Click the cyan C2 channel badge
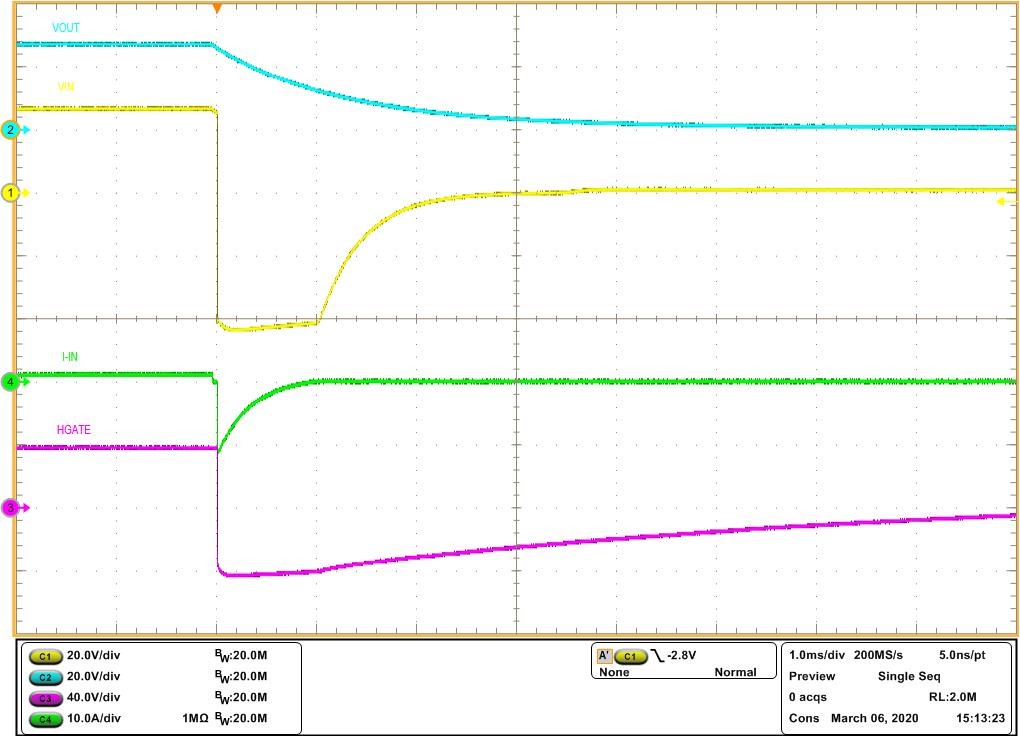The height and width of the screenshot is (736, 1020). click(44, 677)
